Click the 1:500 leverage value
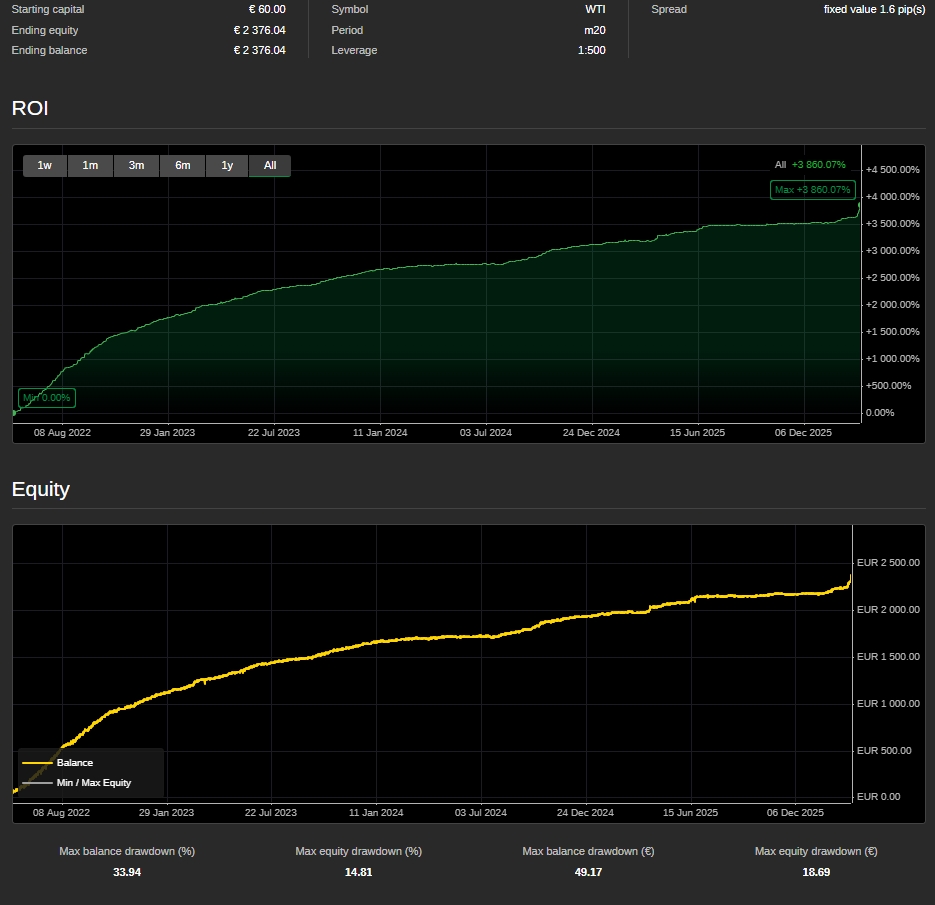The height and width of the screenshot is (905, 935). pos(591,50)
